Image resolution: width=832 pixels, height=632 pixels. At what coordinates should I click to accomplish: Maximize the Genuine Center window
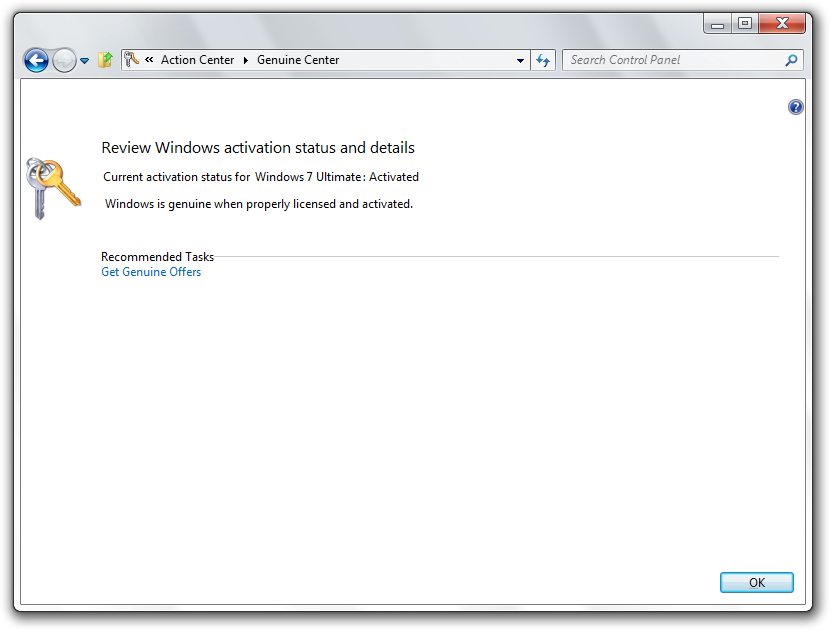pyautogui.click(x=744, y=24)
